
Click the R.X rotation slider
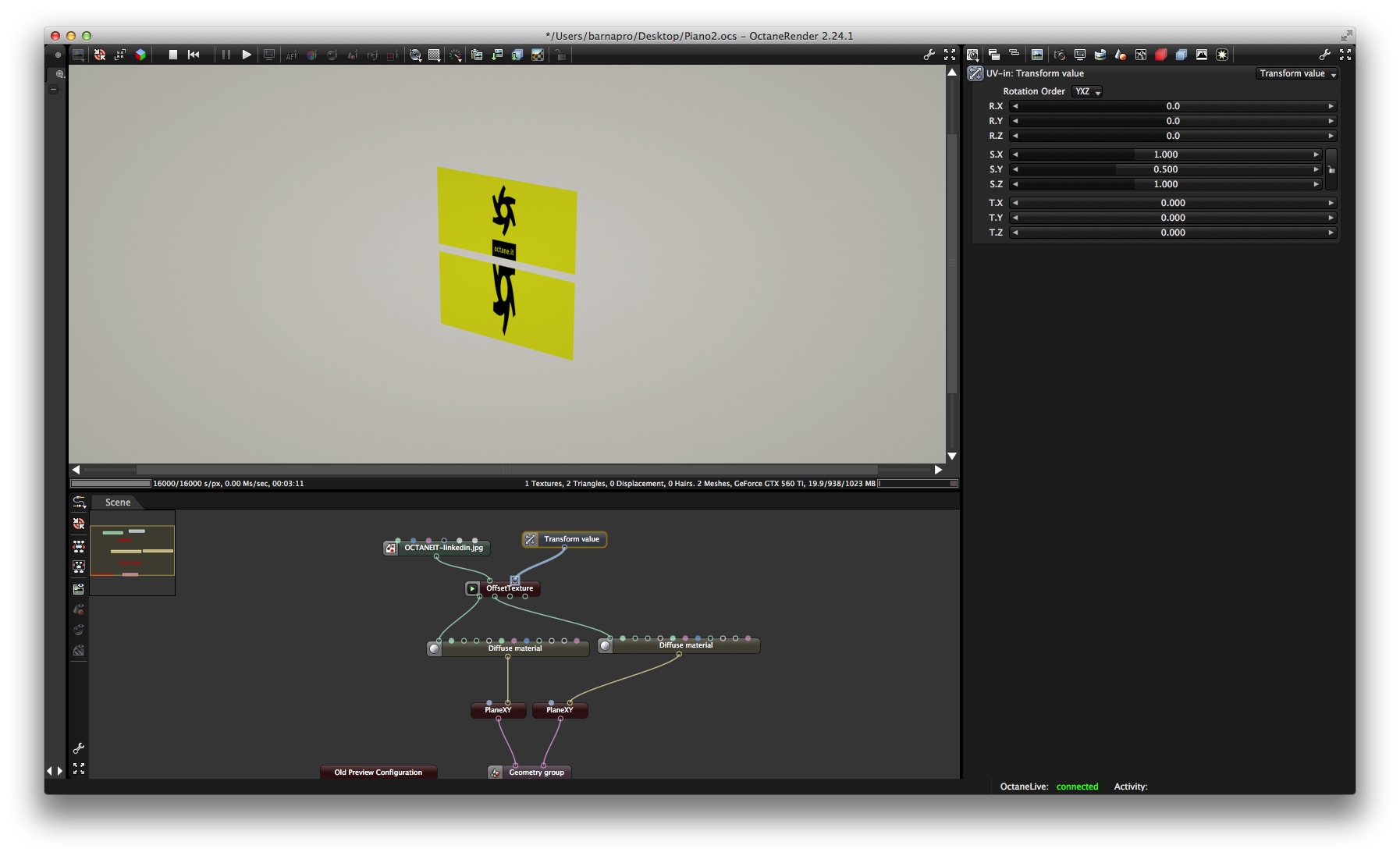point(1173,106)
